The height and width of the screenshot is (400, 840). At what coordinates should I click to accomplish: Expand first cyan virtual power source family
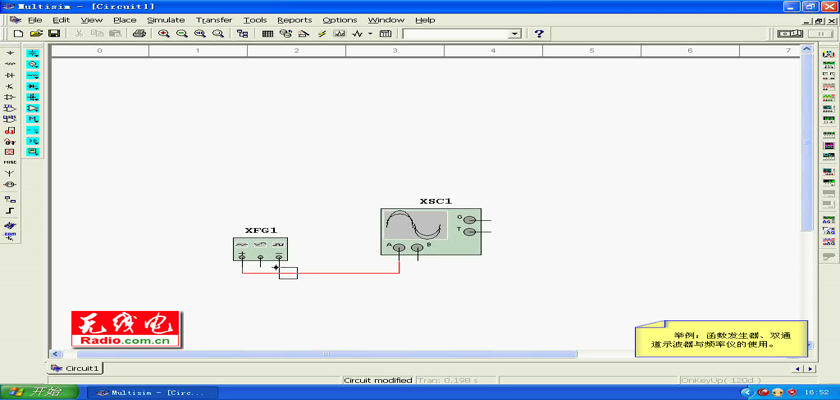33,53
